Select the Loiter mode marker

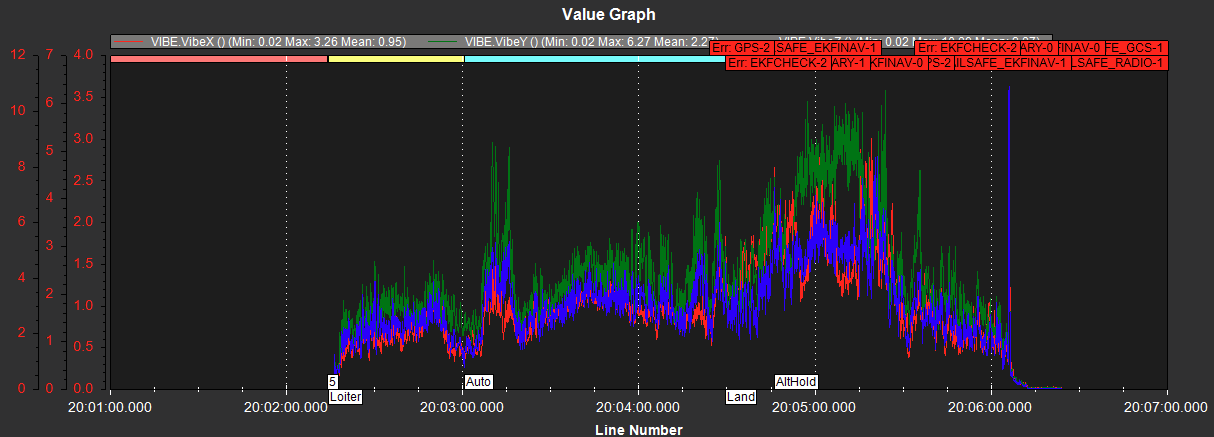tap(345, 397)
